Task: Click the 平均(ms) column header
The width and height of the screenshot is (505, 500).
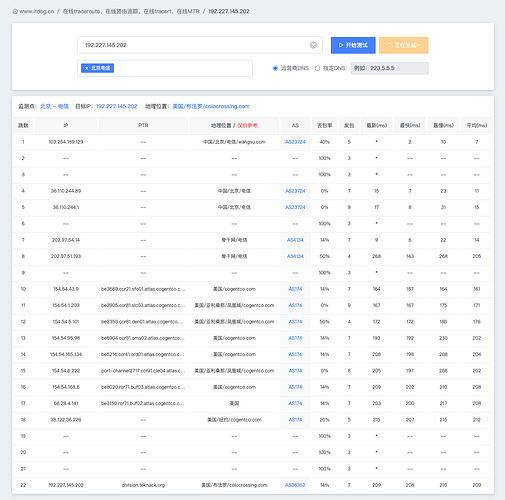Action: pos(477,125)
